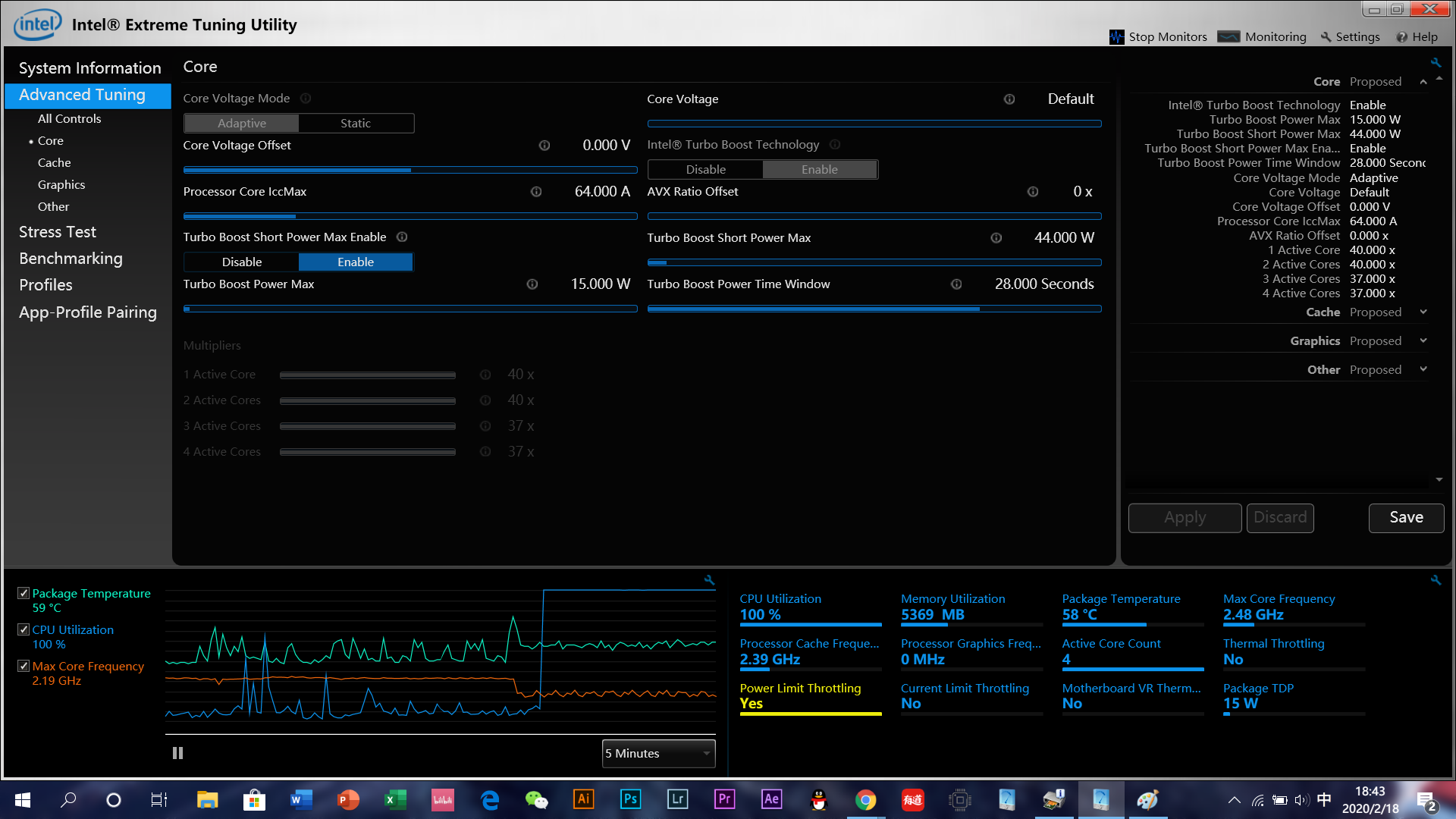Pause the monitoring graph

[177, 753]
